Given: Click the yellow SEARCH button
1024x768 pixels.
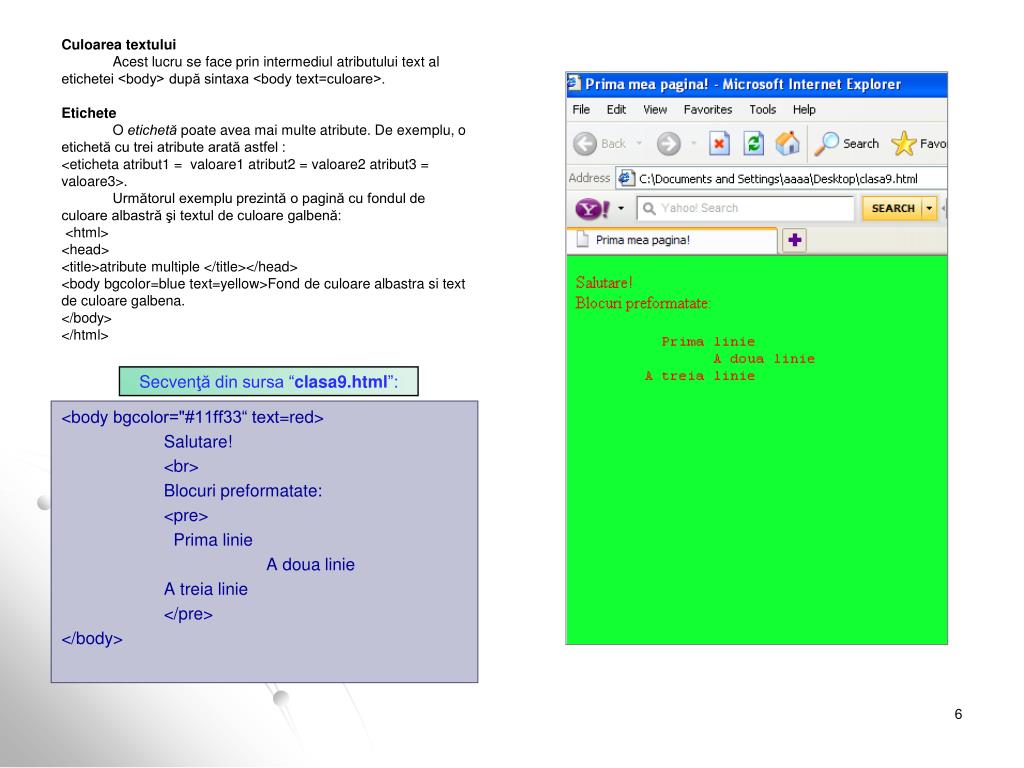Looking at the screenshot, I should click(x=893, y=208).
